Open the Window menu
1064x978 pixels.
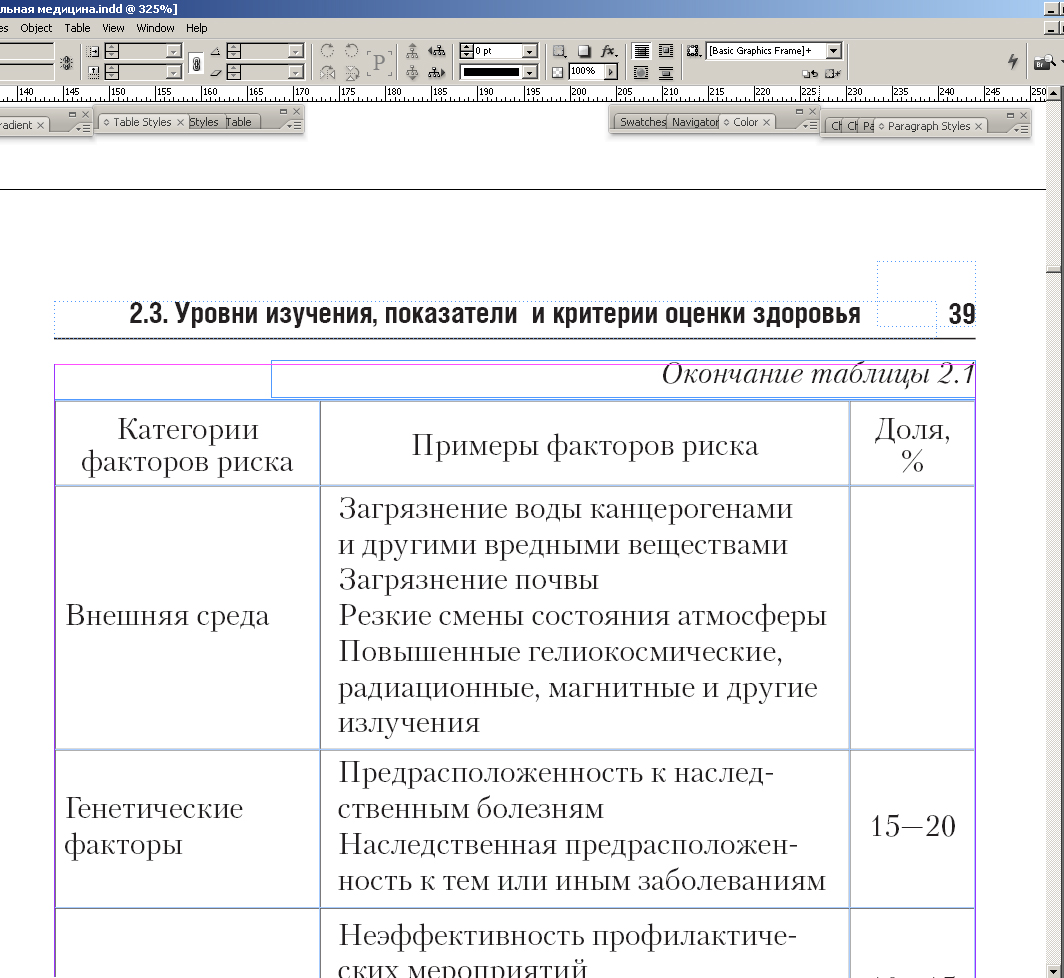[155, 28]
